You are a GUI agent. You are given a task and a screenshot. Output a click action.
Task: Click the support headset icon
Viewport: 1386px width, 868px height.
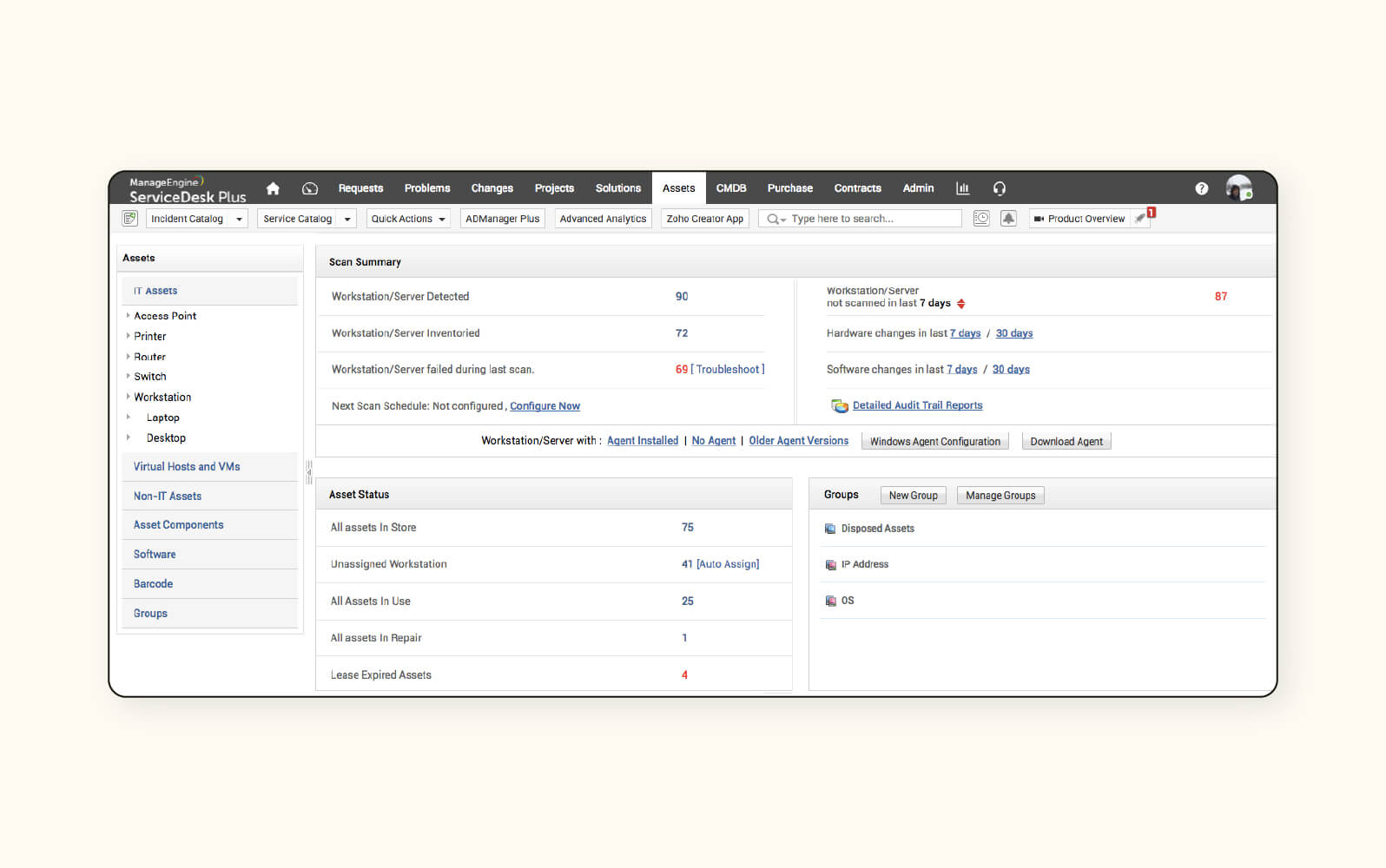(1000, 188)
